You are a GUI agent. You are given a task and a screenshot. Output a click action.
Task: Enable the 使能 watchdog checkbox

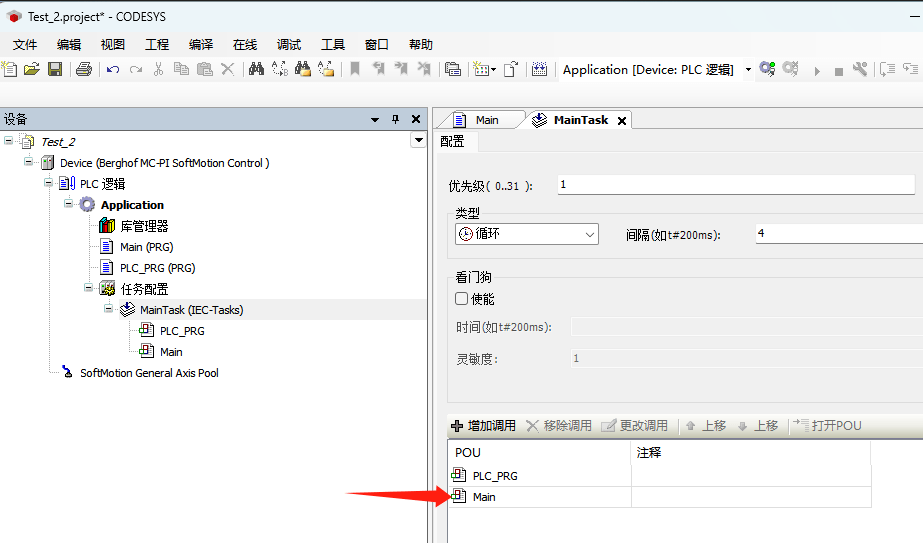(x=462, y=298)
